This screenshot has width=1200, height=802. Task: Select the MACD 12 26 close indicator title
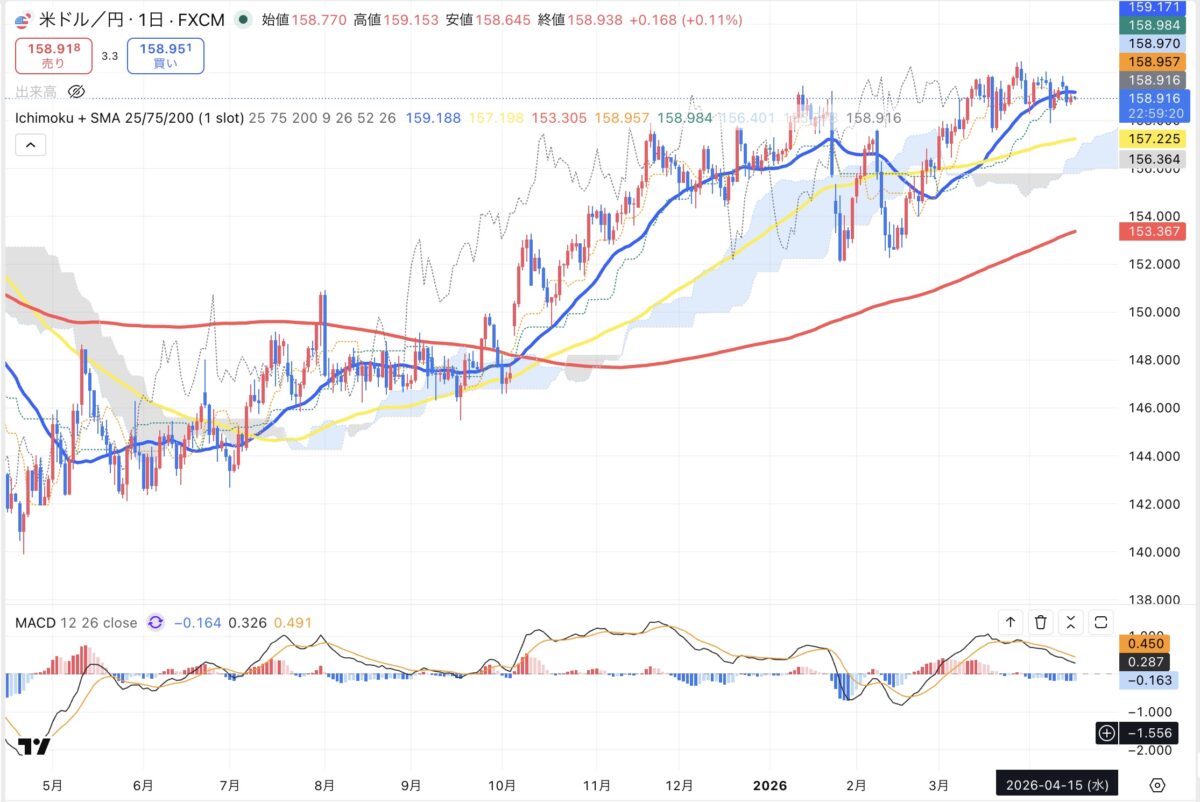coord(76,623)
